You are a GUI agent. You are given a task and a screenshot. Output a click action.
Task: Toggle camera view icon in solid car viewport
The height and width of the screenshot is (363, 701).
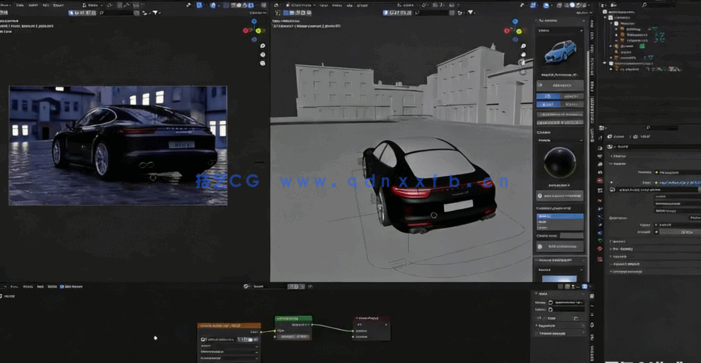coord(524,62)
